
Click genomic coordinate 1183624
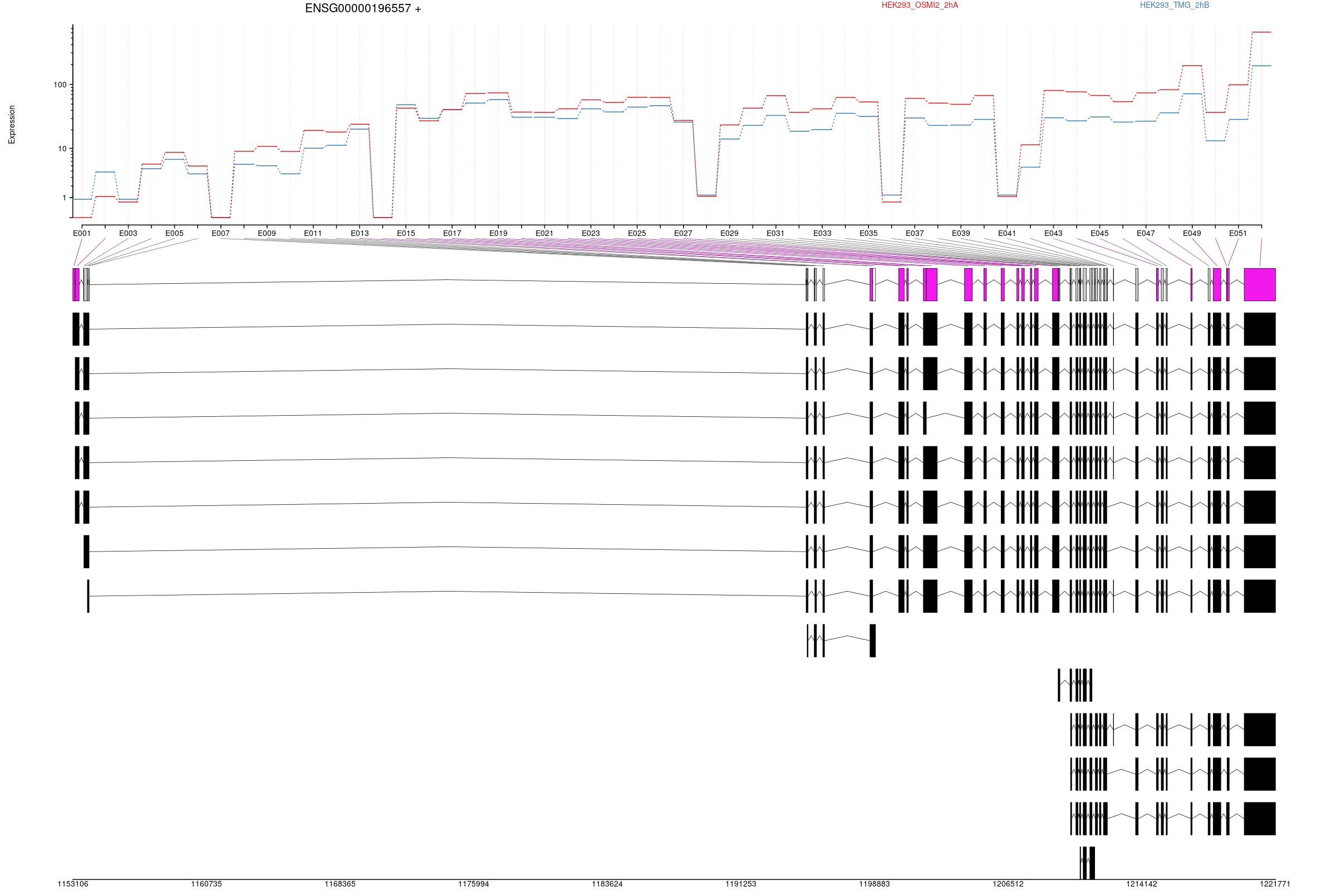[x=607, y=884]
